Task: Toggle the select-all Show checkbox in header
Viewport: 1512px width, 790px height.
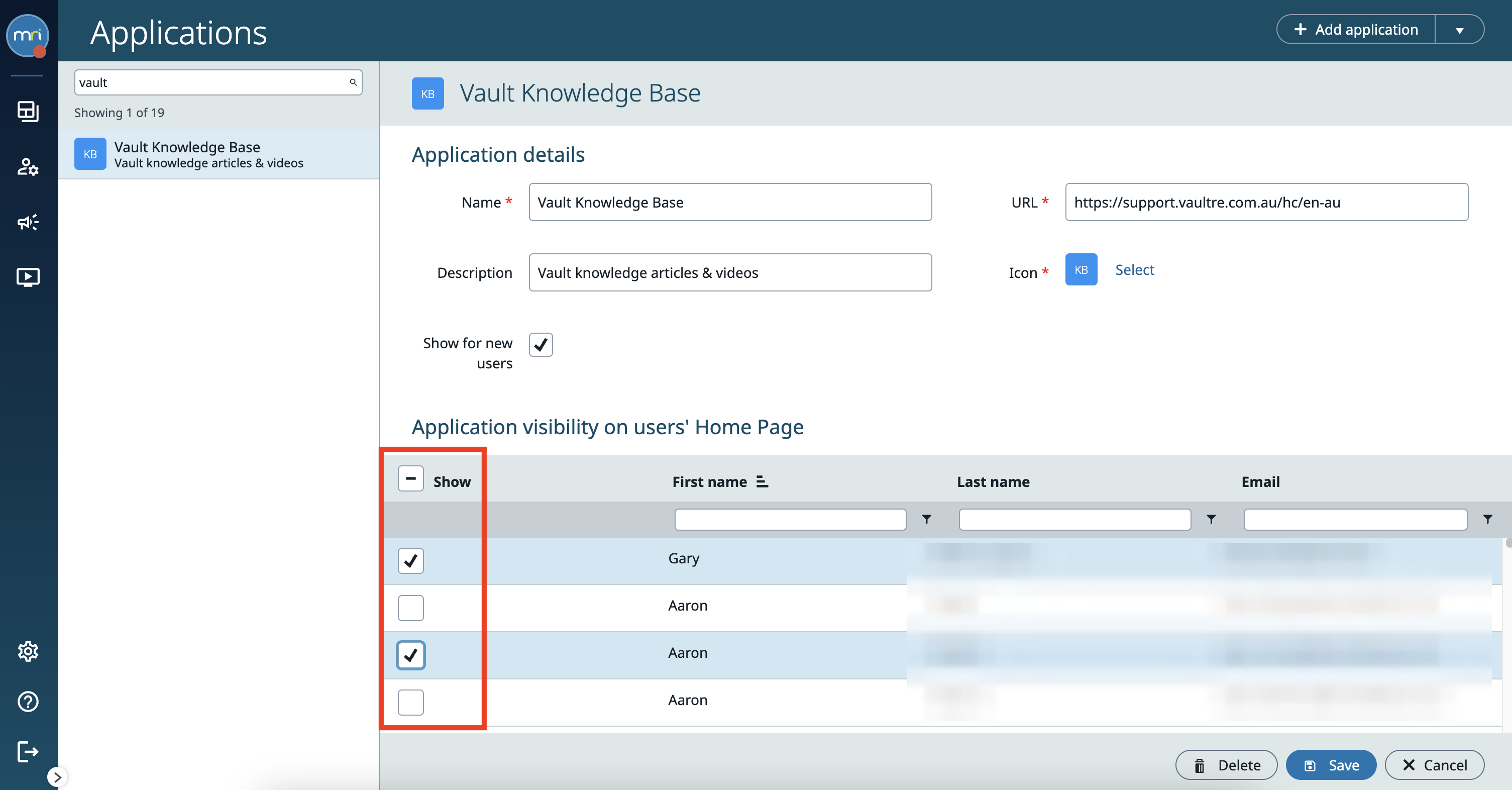Action: 411,479
